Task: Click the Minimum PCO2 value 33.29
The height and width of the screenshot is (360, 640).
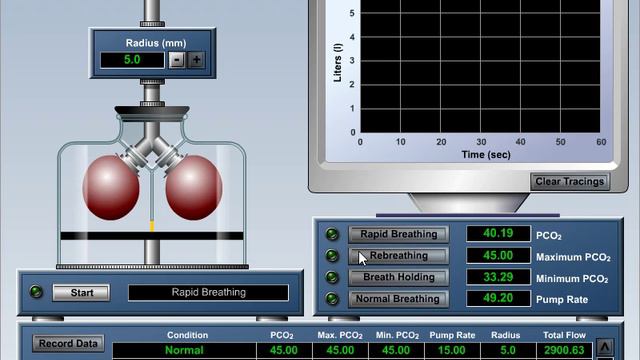Action: [498, 277]
